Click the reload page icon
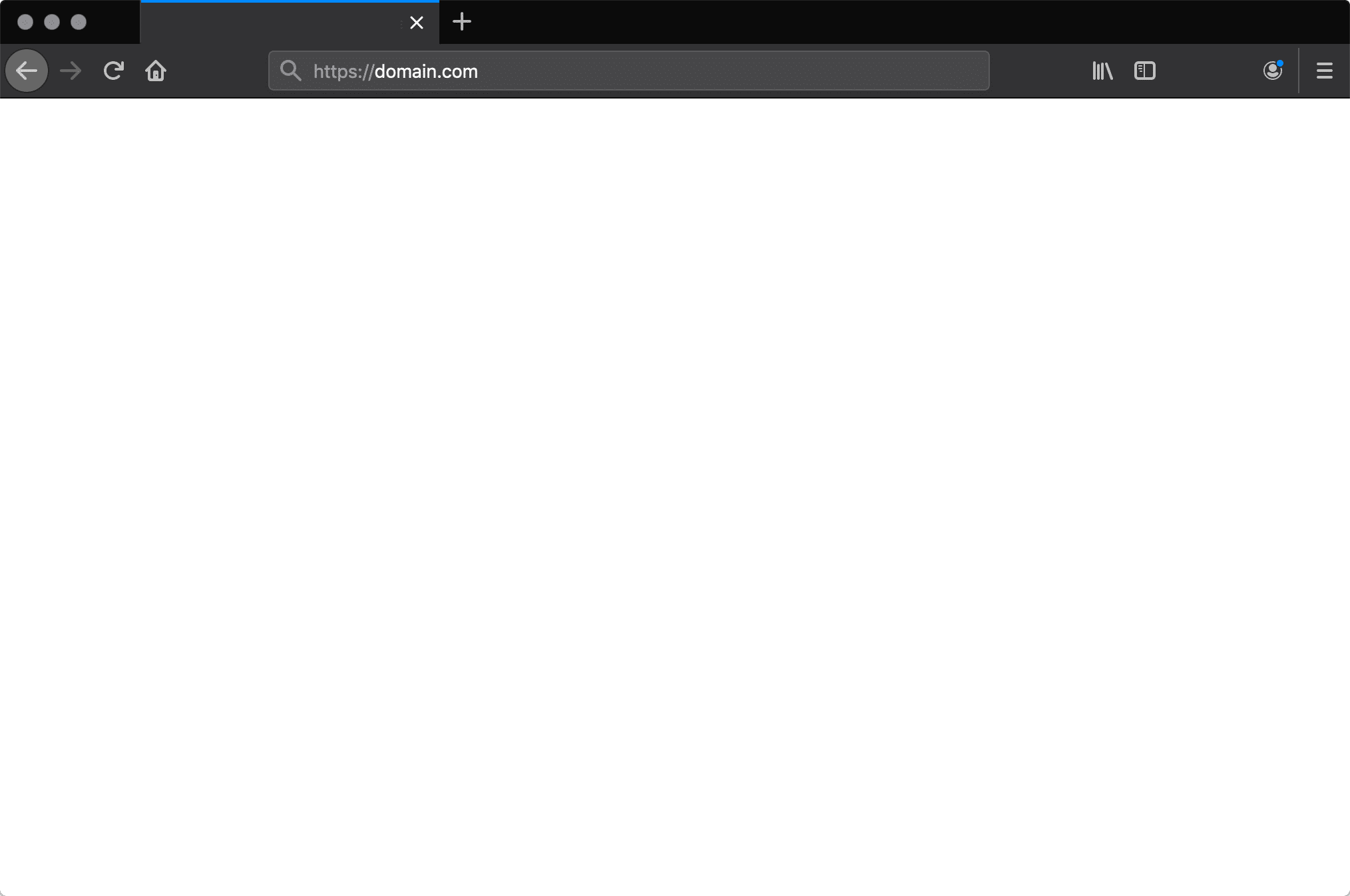 [114, 70]
